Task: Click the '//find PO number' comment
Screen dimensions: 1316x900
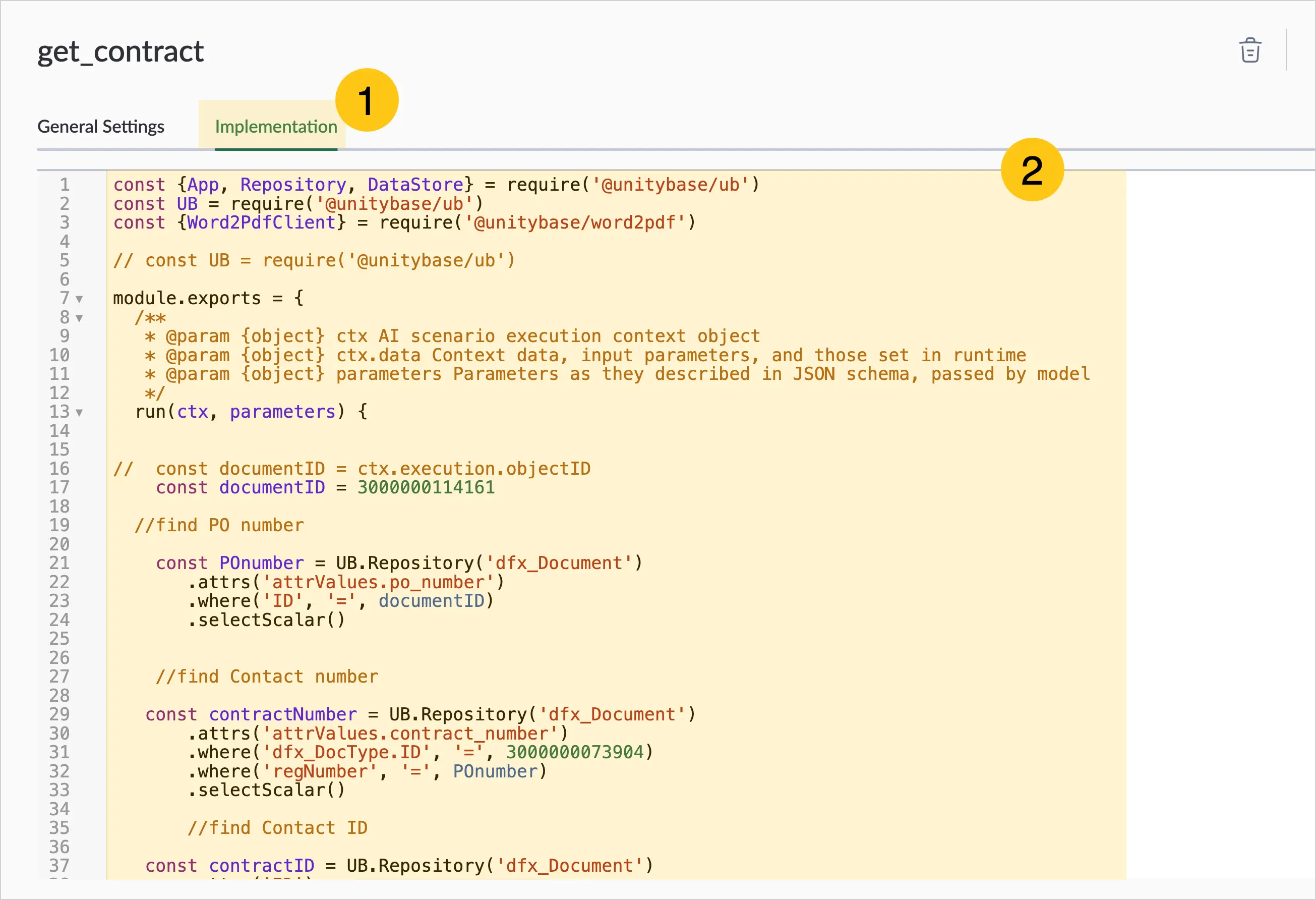Action: point(219,526)
